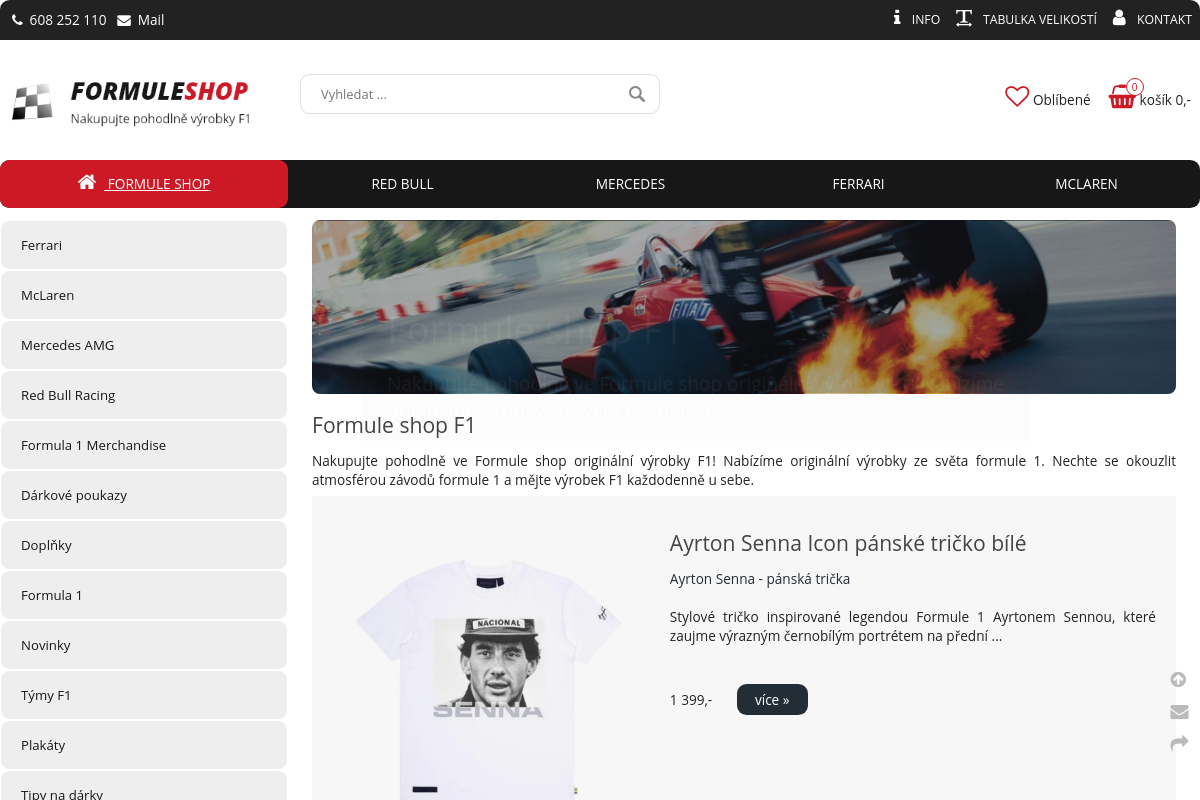Click the phone number 608 252 110

coord(68,20)
